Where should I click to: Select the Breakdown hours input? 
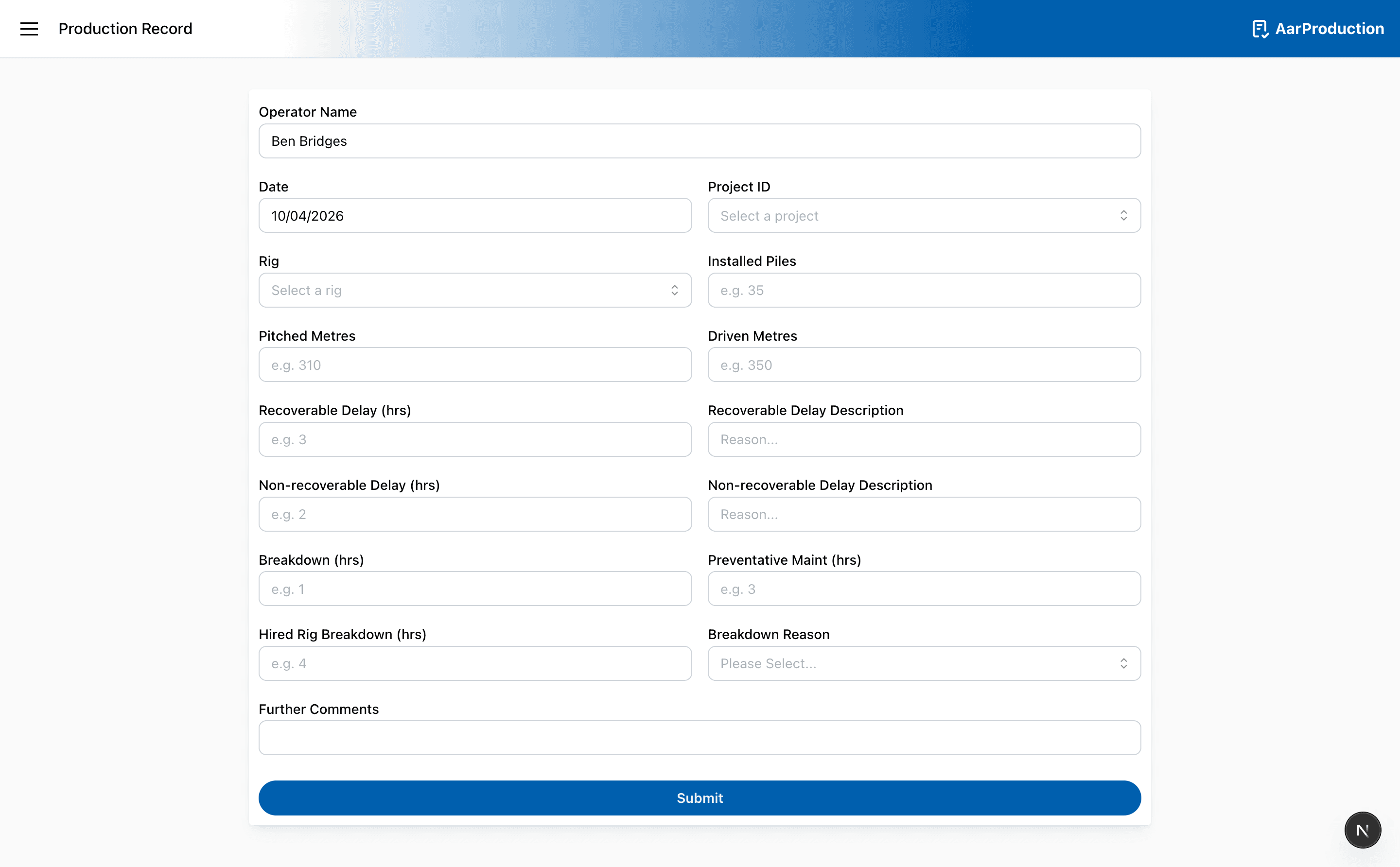475,589
